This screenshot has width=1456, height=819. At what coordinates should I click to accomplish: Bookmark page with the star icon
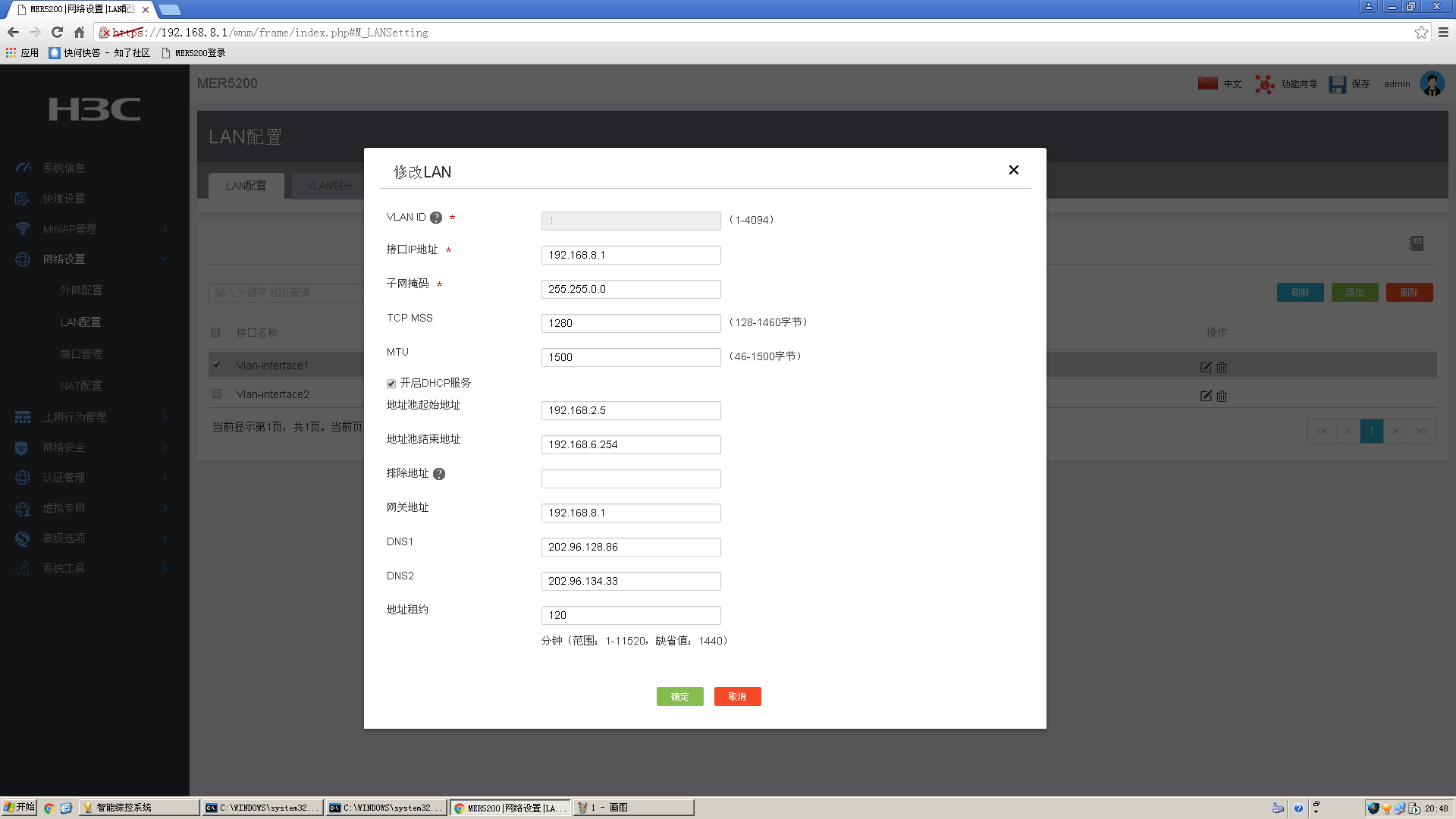point(1421,33)
